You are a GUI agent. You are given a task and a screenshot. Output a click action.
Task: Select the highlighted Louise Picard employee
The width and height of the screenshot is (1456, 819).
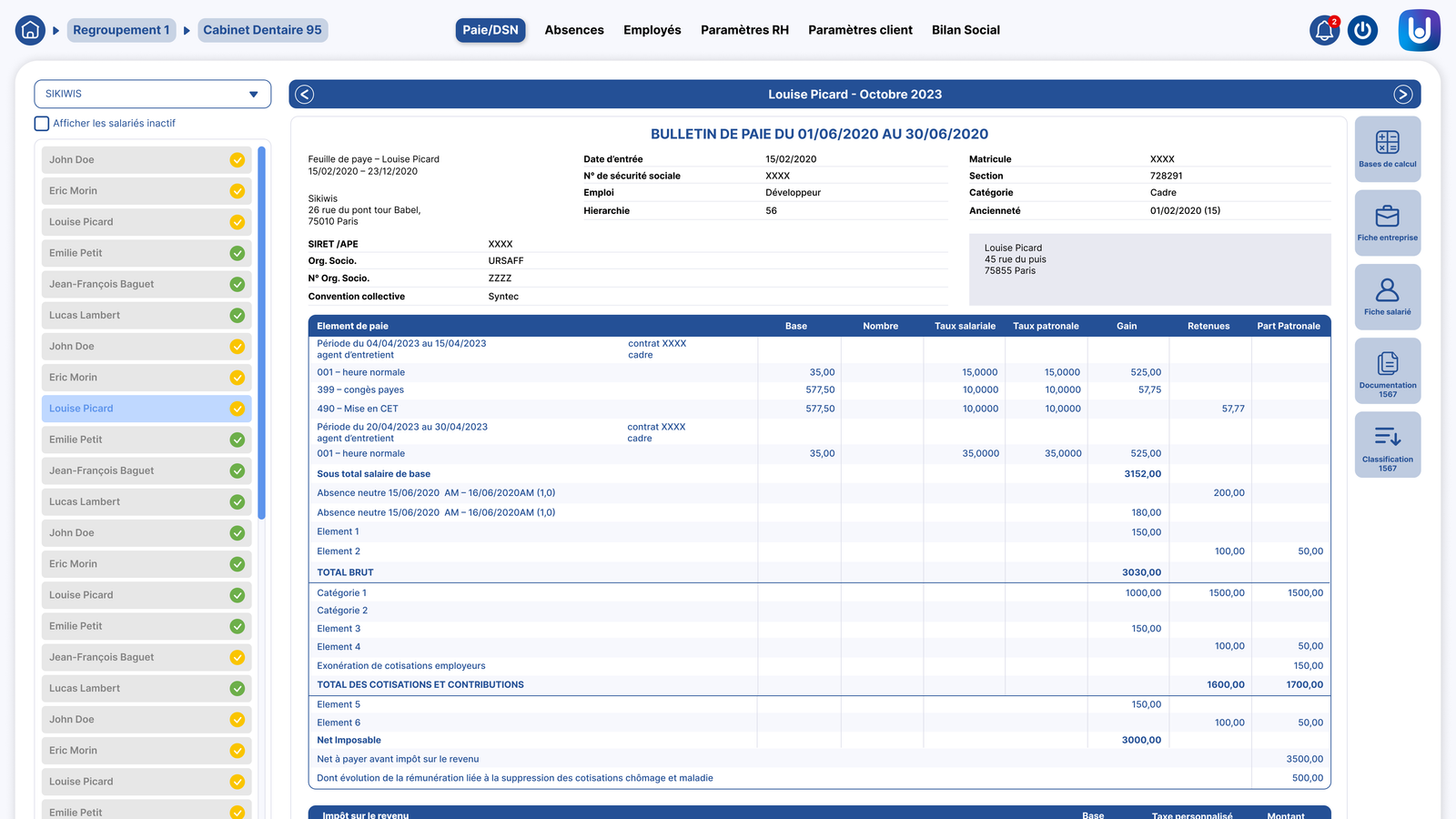147,409
